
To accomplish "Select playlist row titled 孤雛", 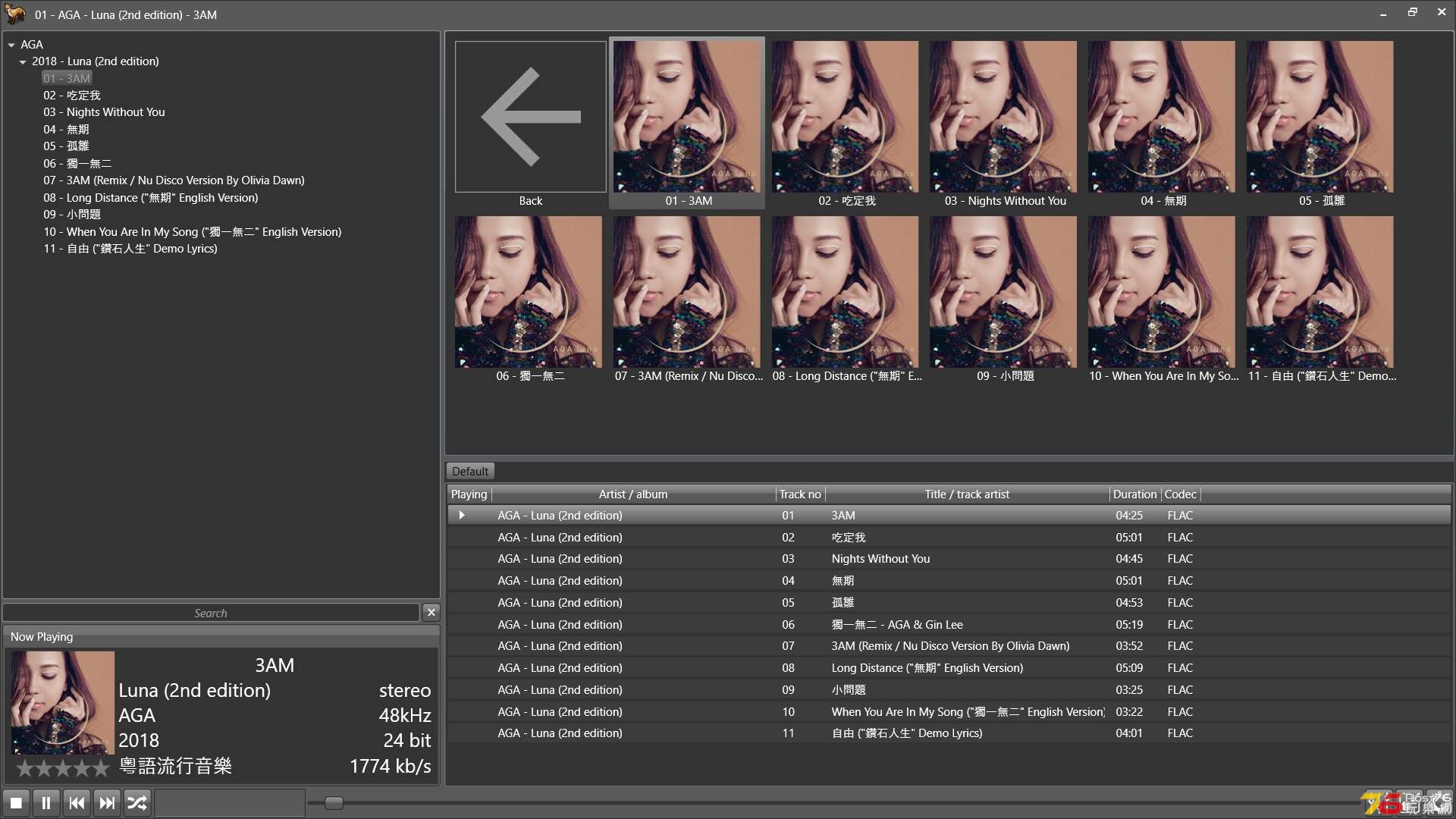I will click(949, 603).
